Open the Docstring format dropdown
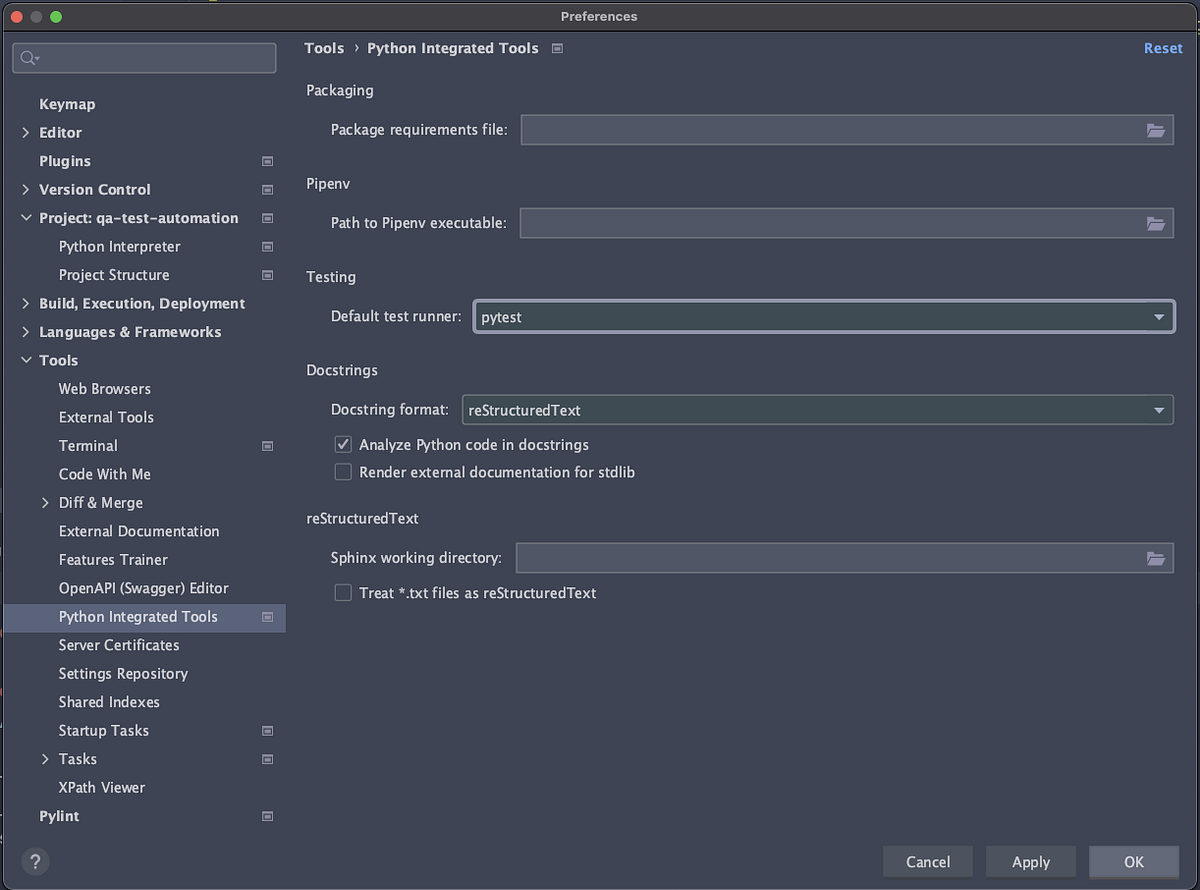The image size is (1200, 890). pyautogui.click(x=1159, y=410)
